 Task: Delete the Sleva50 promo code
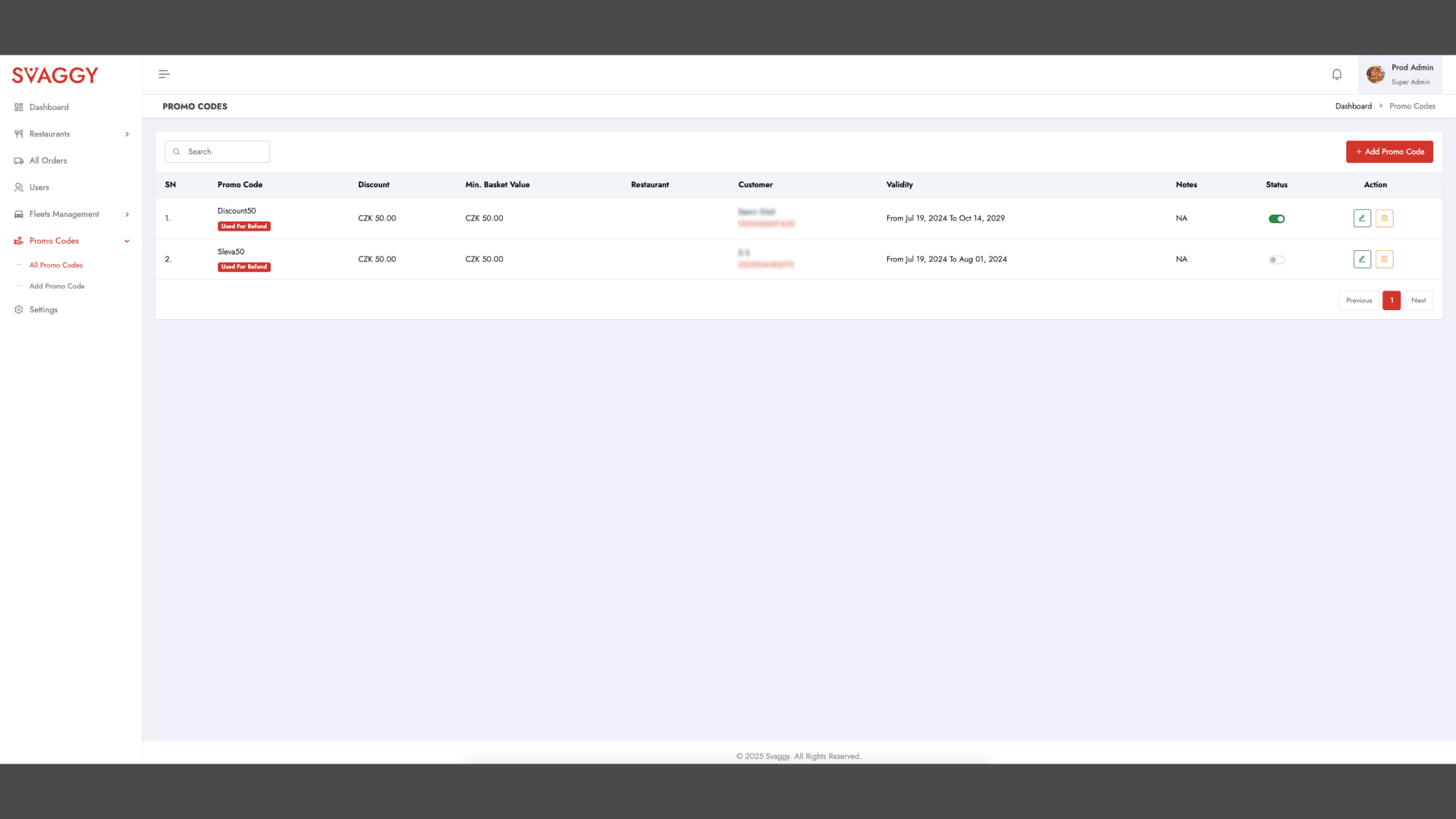[1384, 259]
